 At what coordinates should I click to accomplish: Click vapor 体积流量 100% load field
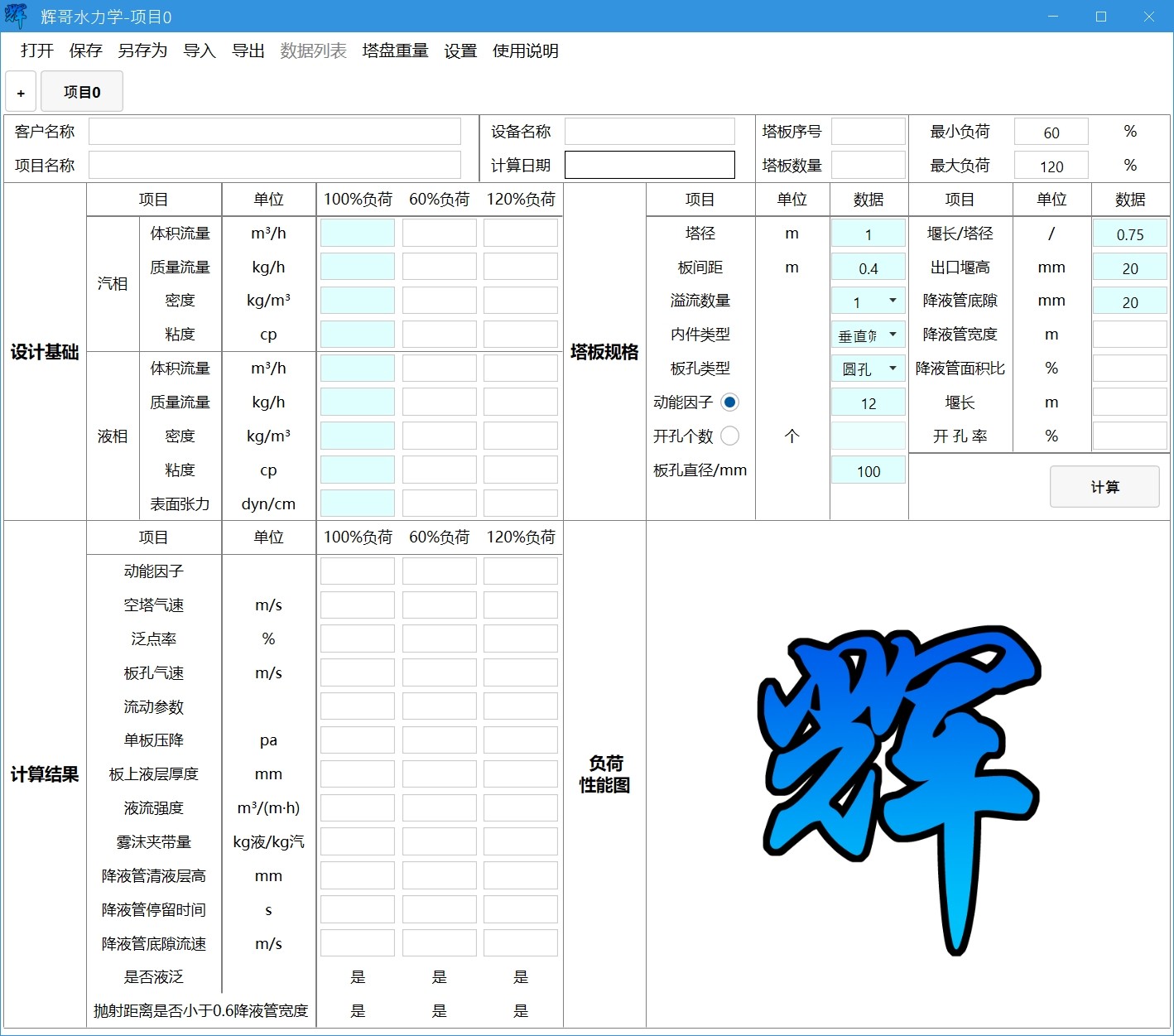pyautogui.click(x=358, y=234)
